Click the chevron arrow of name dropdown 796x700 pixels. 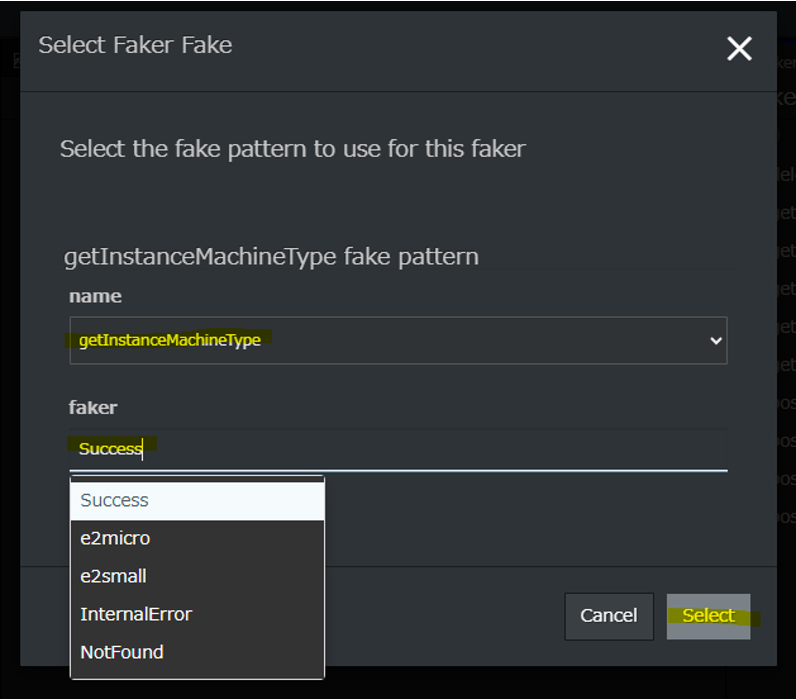pos(715,341)
